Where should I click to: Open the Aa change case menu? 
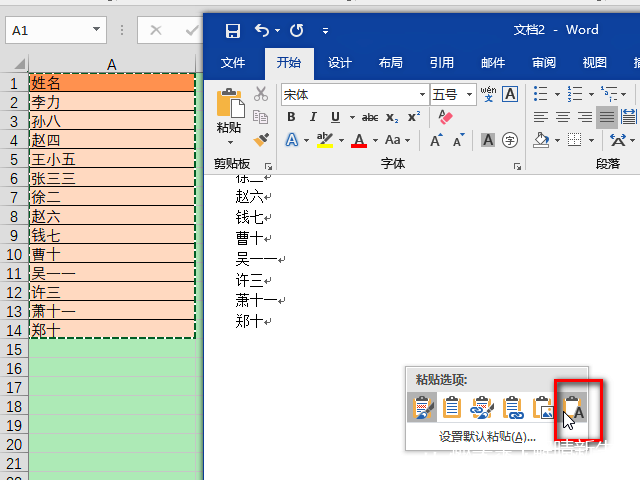click(x=397, y=140)
